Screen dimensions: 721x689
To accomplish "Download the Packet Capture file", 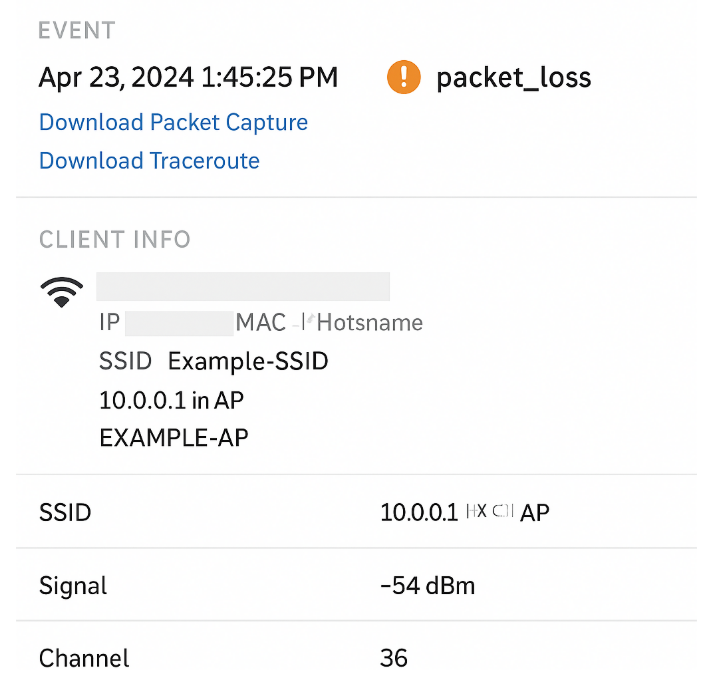I will 173,123.
